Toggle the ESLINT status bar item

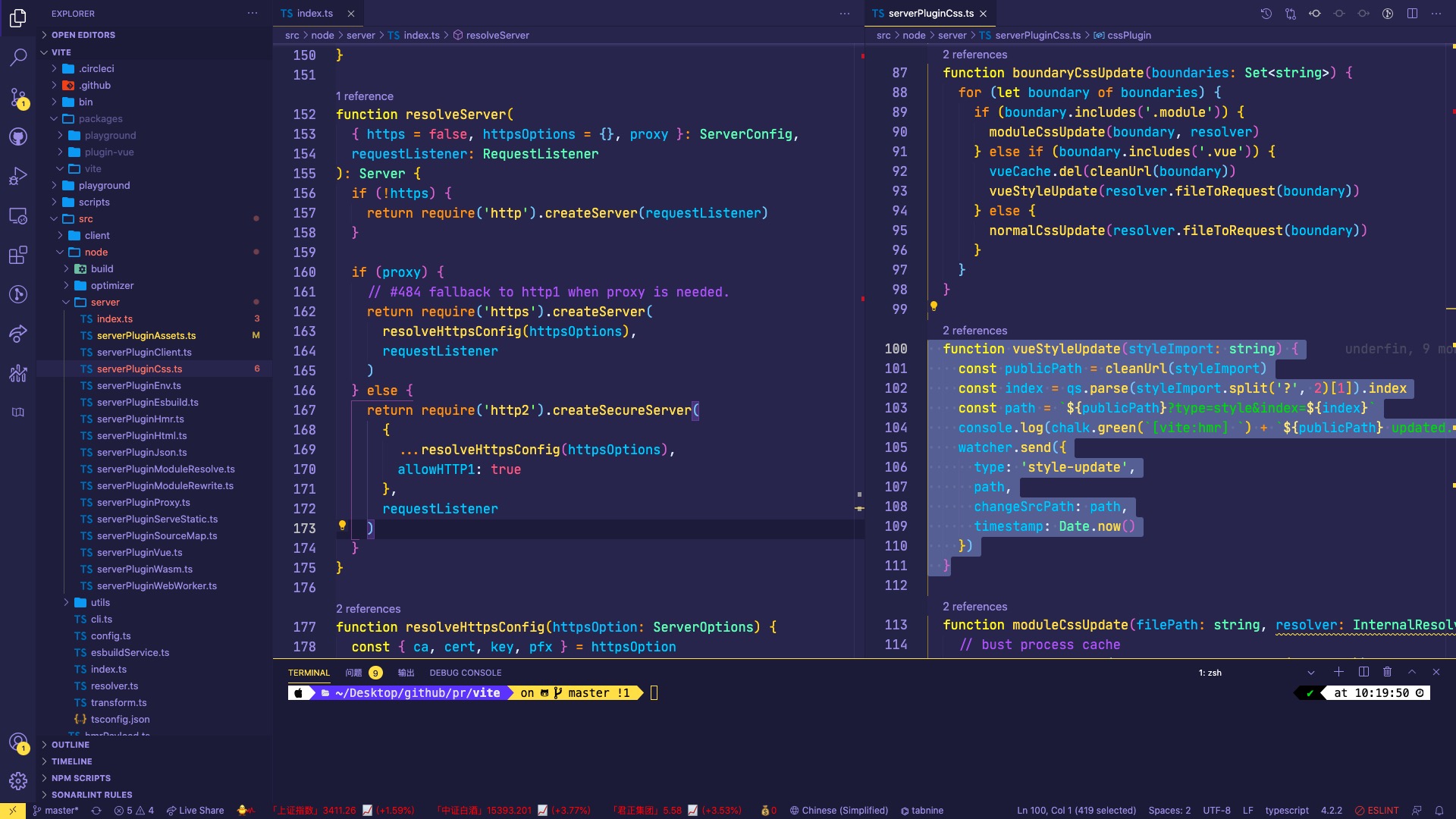coord(1377,810)
